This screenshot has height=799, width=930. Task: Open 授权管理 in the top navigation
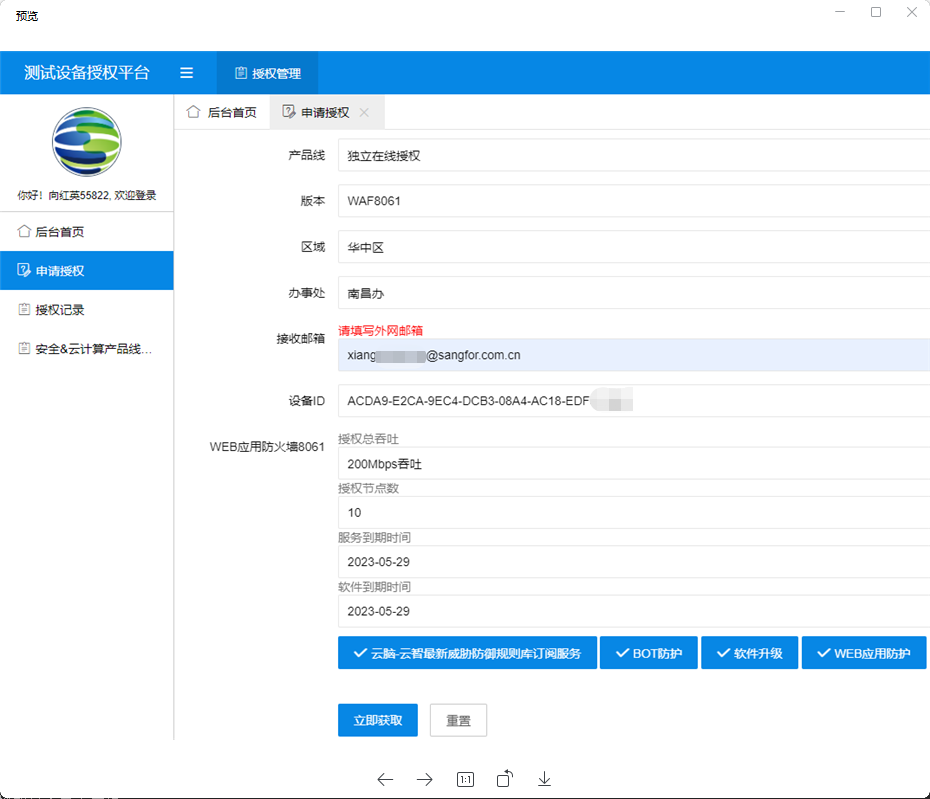267,73
